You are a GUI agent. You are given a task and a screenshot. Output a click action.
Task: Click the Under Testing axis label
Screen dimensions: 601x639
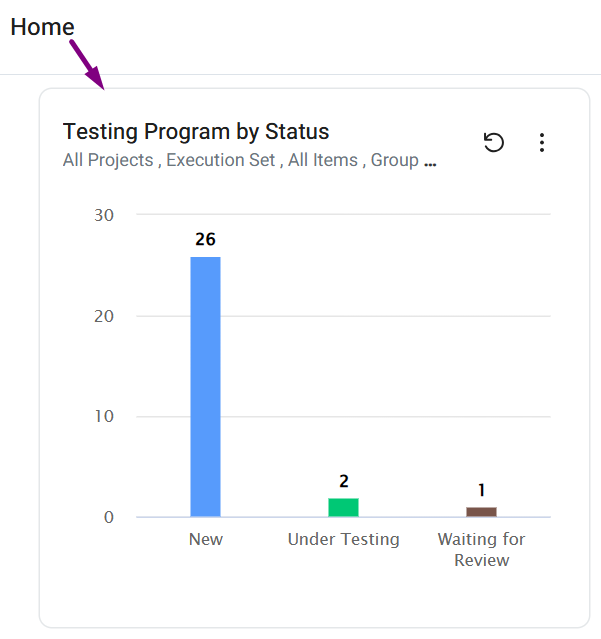point(343,539)
